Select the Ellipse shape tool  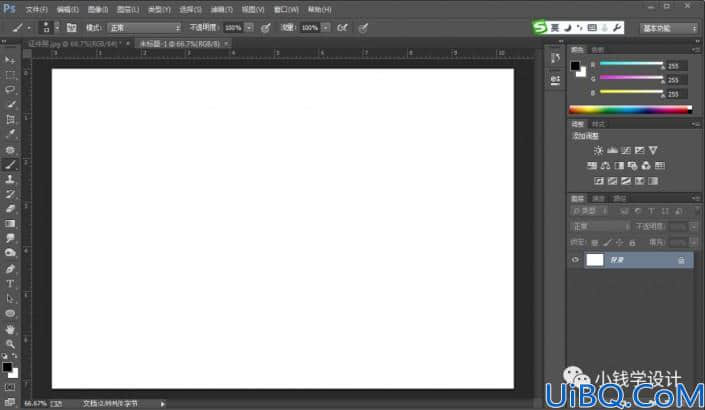coord(10,313)
